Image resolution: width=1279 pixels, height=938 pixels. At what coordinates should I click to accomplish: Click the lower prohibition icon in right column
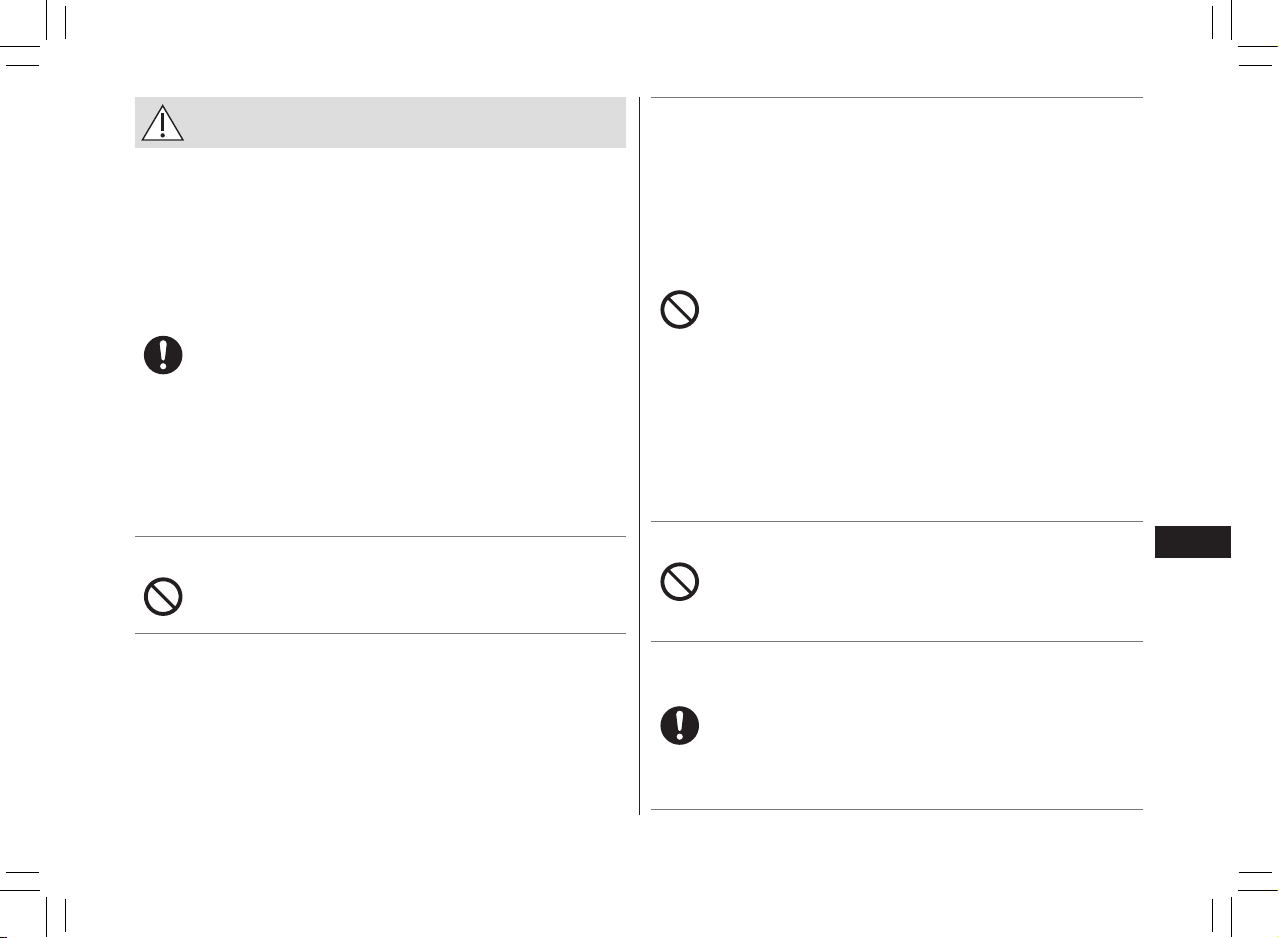tap(680, 581)
